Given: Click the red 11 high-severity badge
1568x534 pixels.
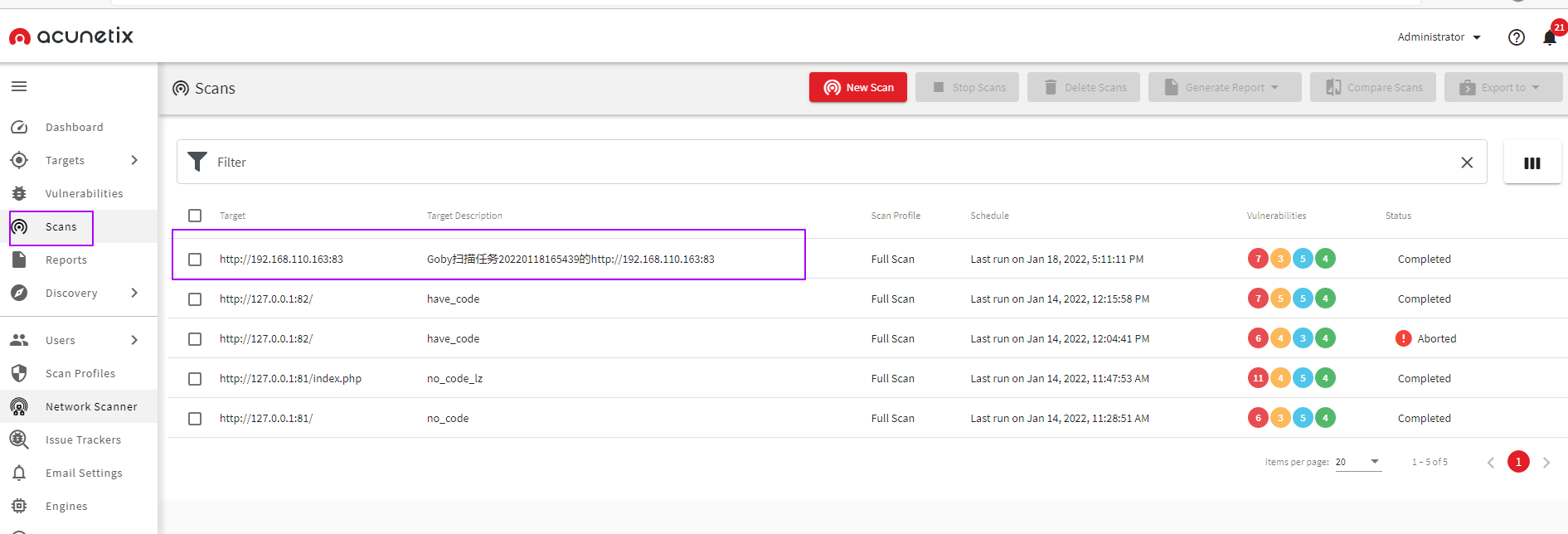Looking at the screenshot, I should [x=1258, y=378].
